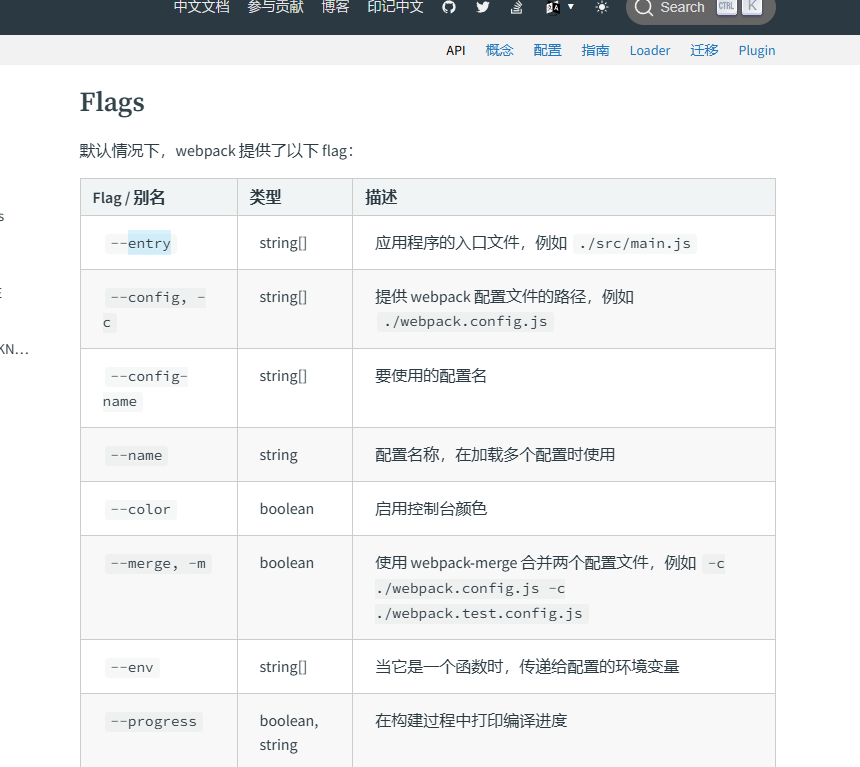
Task: Switch to the API tab
Action: point(456,50)
